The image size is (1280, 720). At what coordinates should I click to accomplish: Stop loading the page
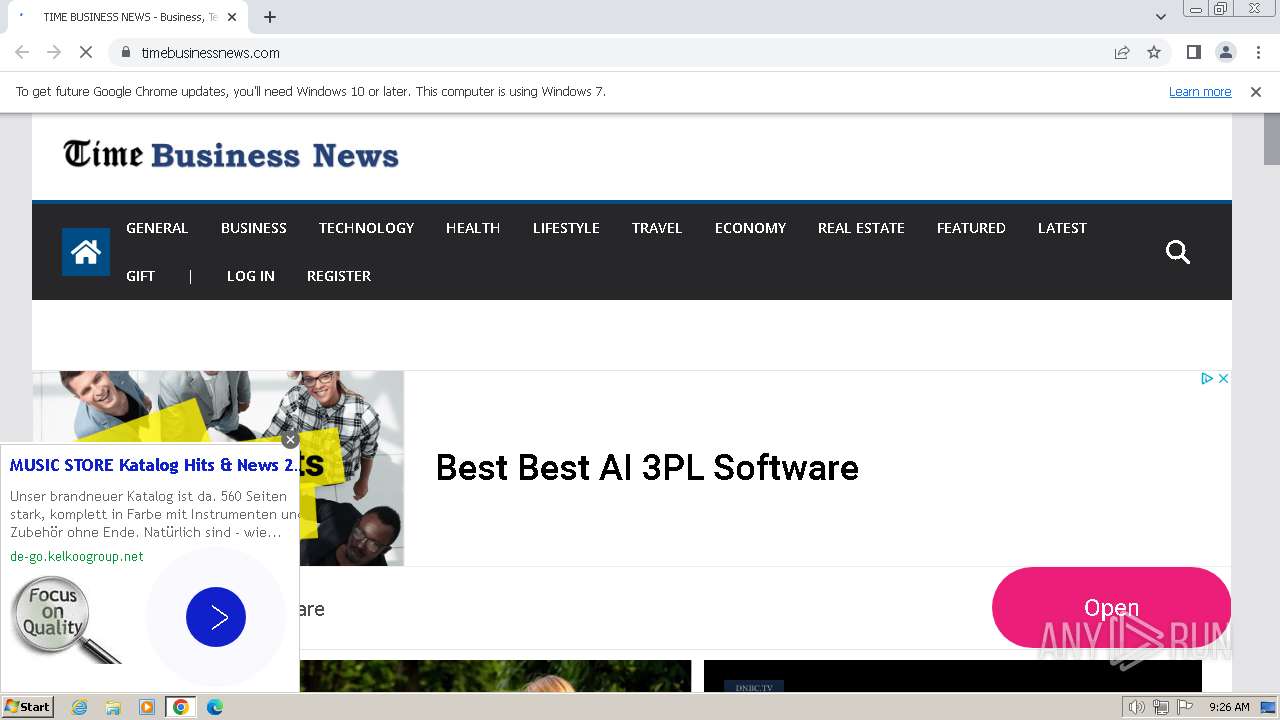coord(86,52)
